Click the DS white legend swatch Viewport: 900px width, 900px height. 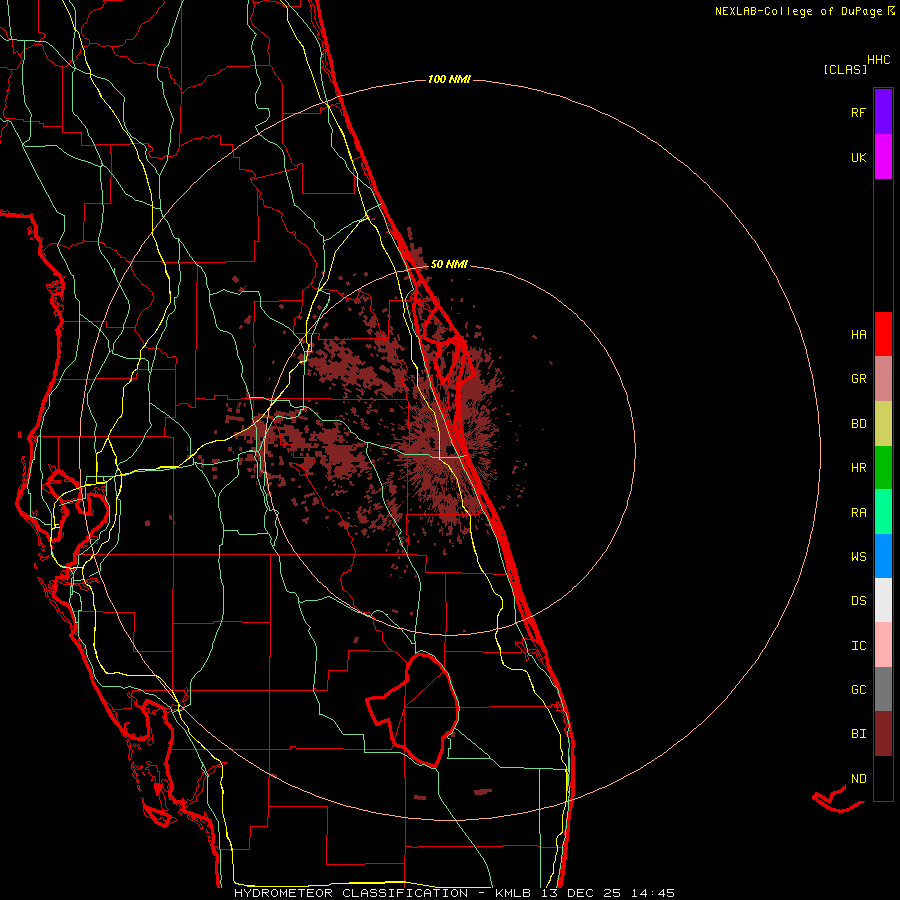883,600
